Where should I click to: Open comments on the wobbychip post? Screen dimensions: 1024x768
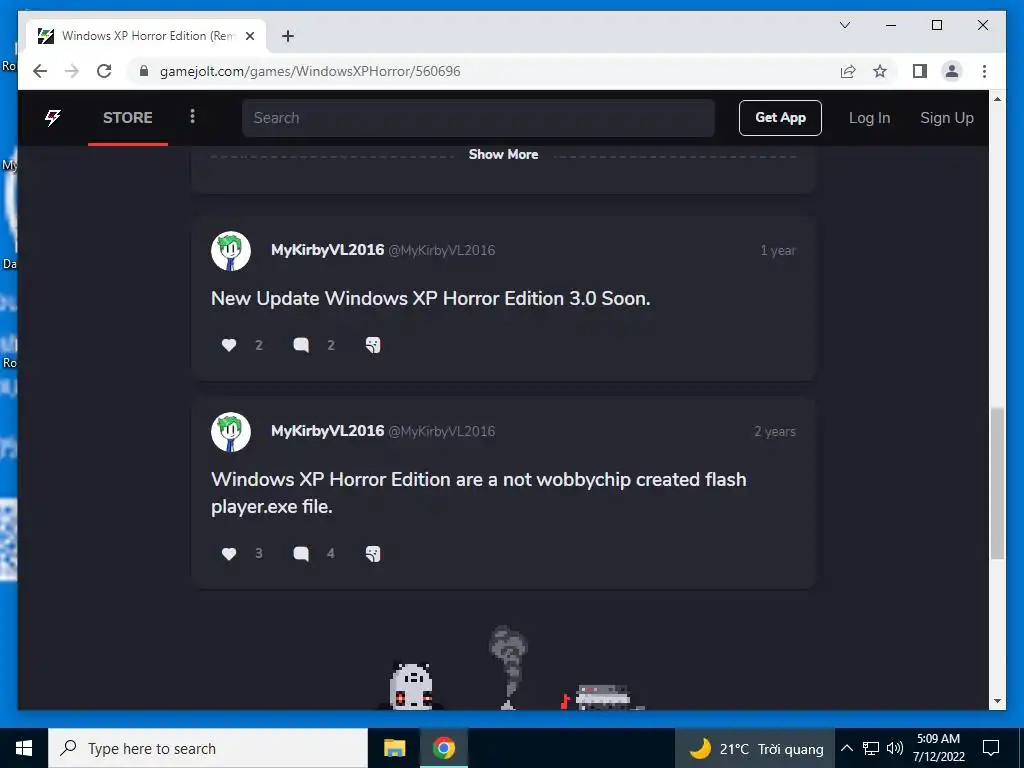pyautogui.click(x=301, y=554)
